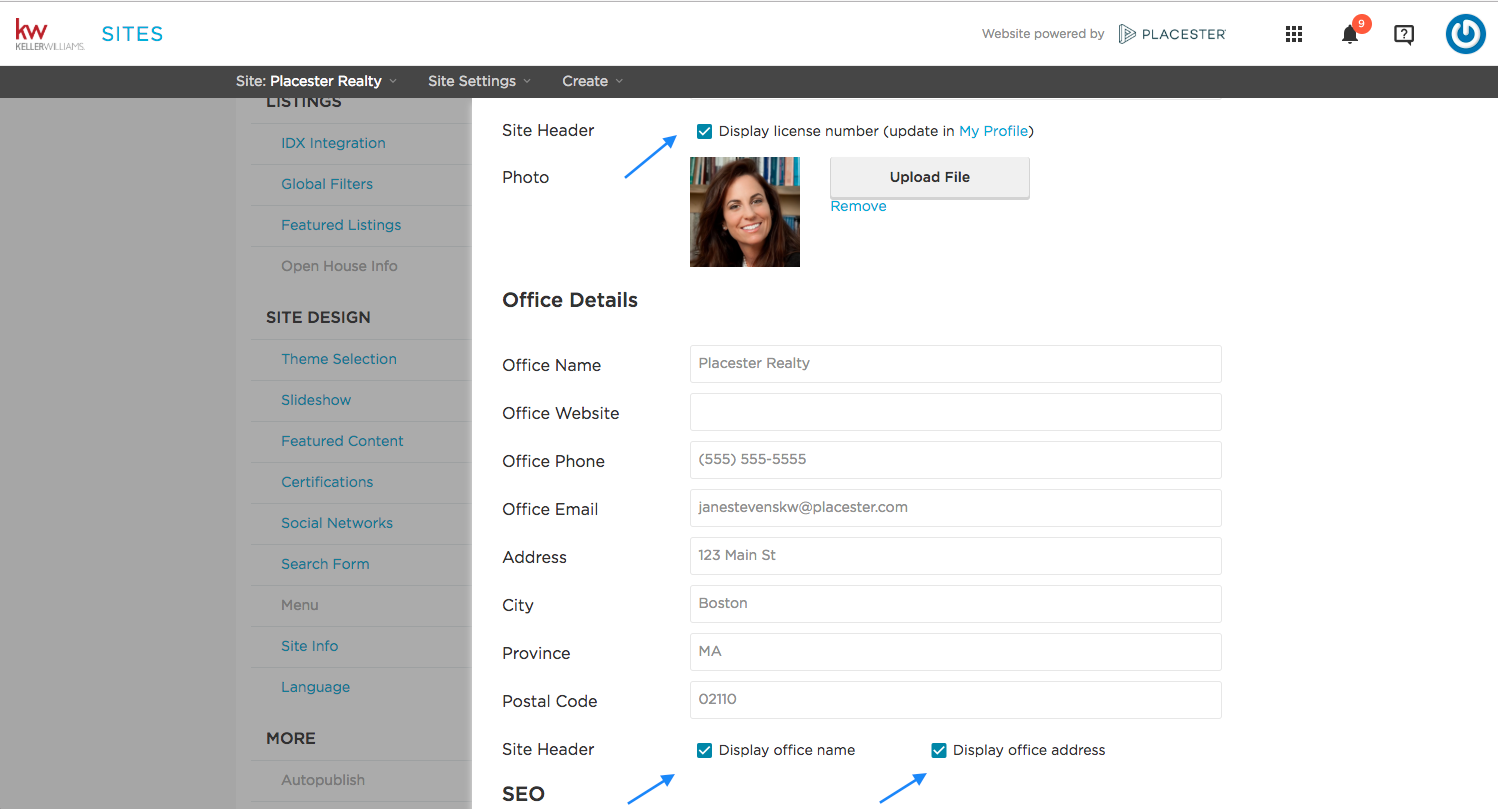This screenshot has width=1498, height=809.
Task: Click the Postal Code field
Action: tap(956, 700)
